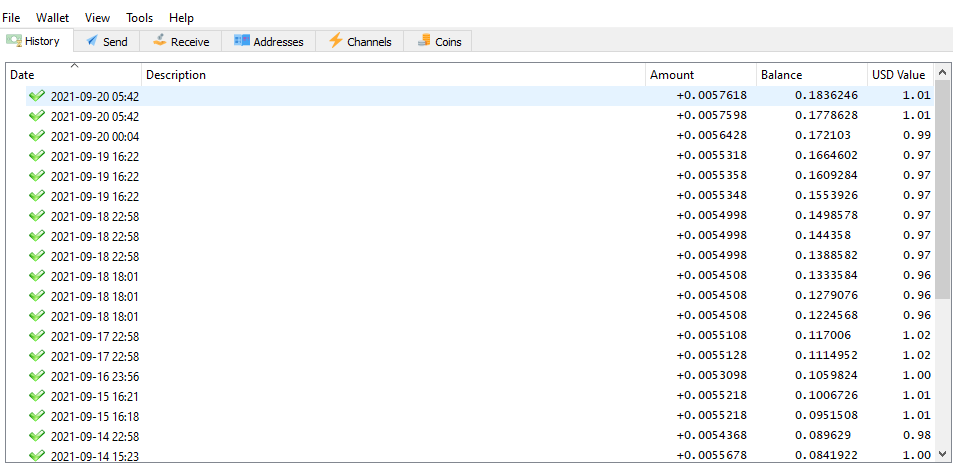Open the File menu
This screenshot has width=953, height=467.
click(x=11, y=18)
